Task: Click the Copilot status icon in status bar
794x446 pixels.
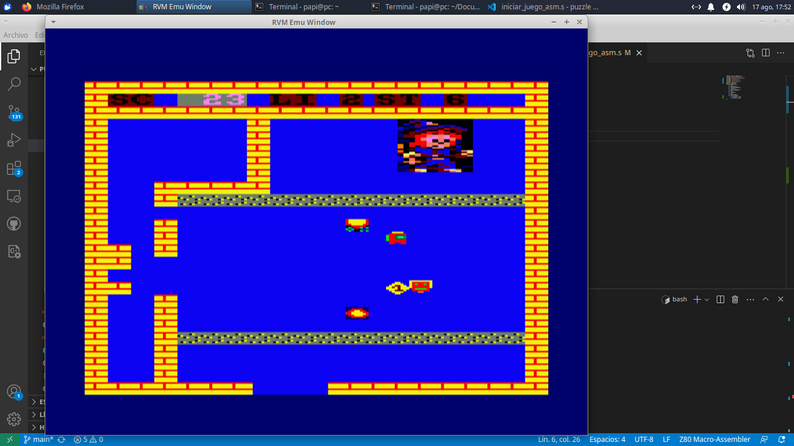Action: [764, 439]
